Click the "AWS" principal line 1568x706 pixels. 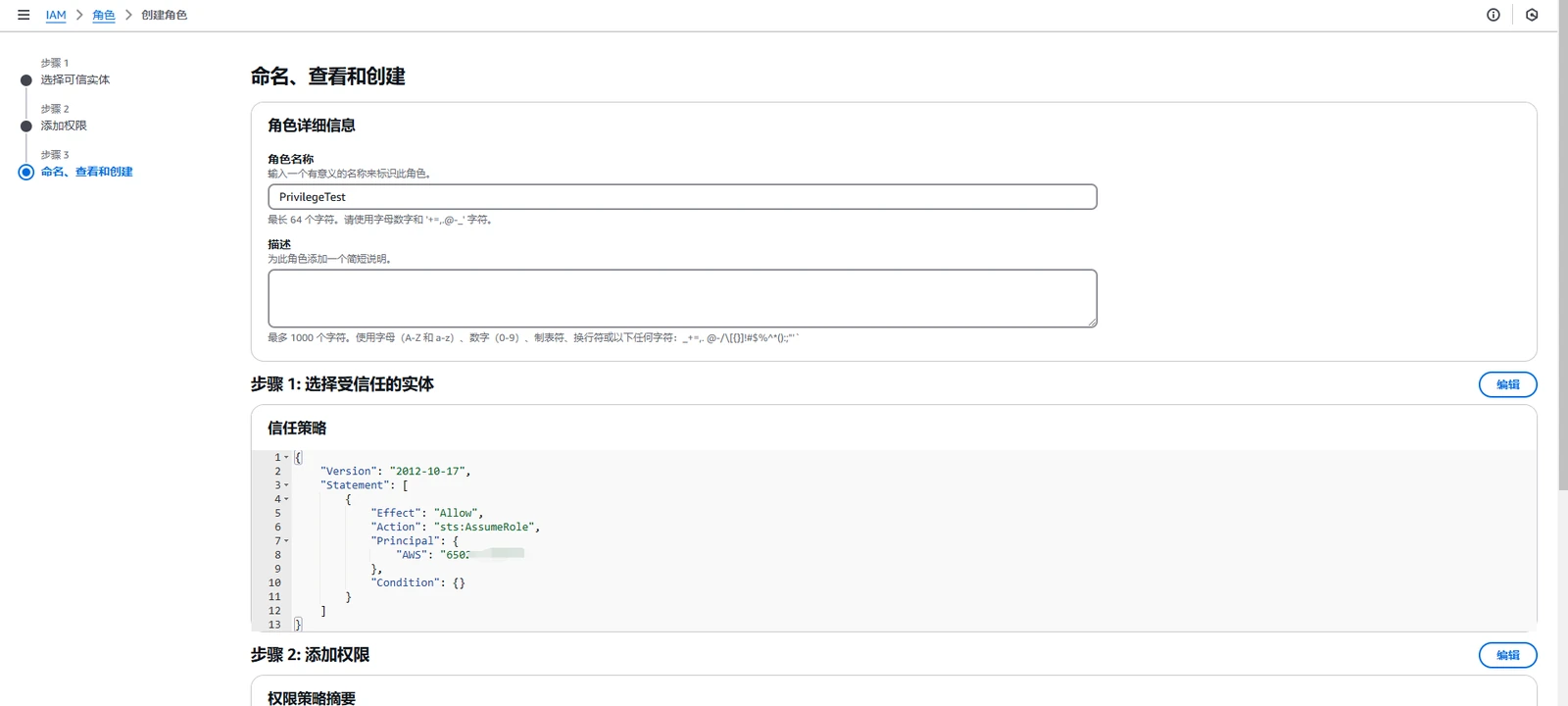[x=460, y=555]
